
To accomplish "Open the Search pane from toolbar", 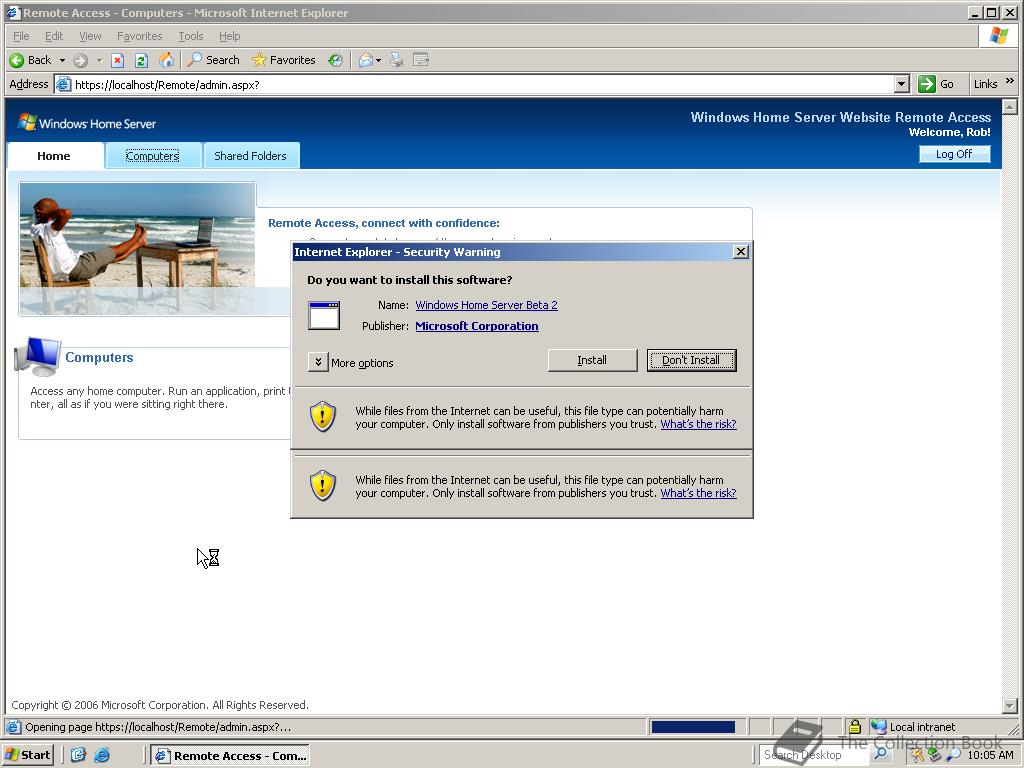I will tap(214, 60).
